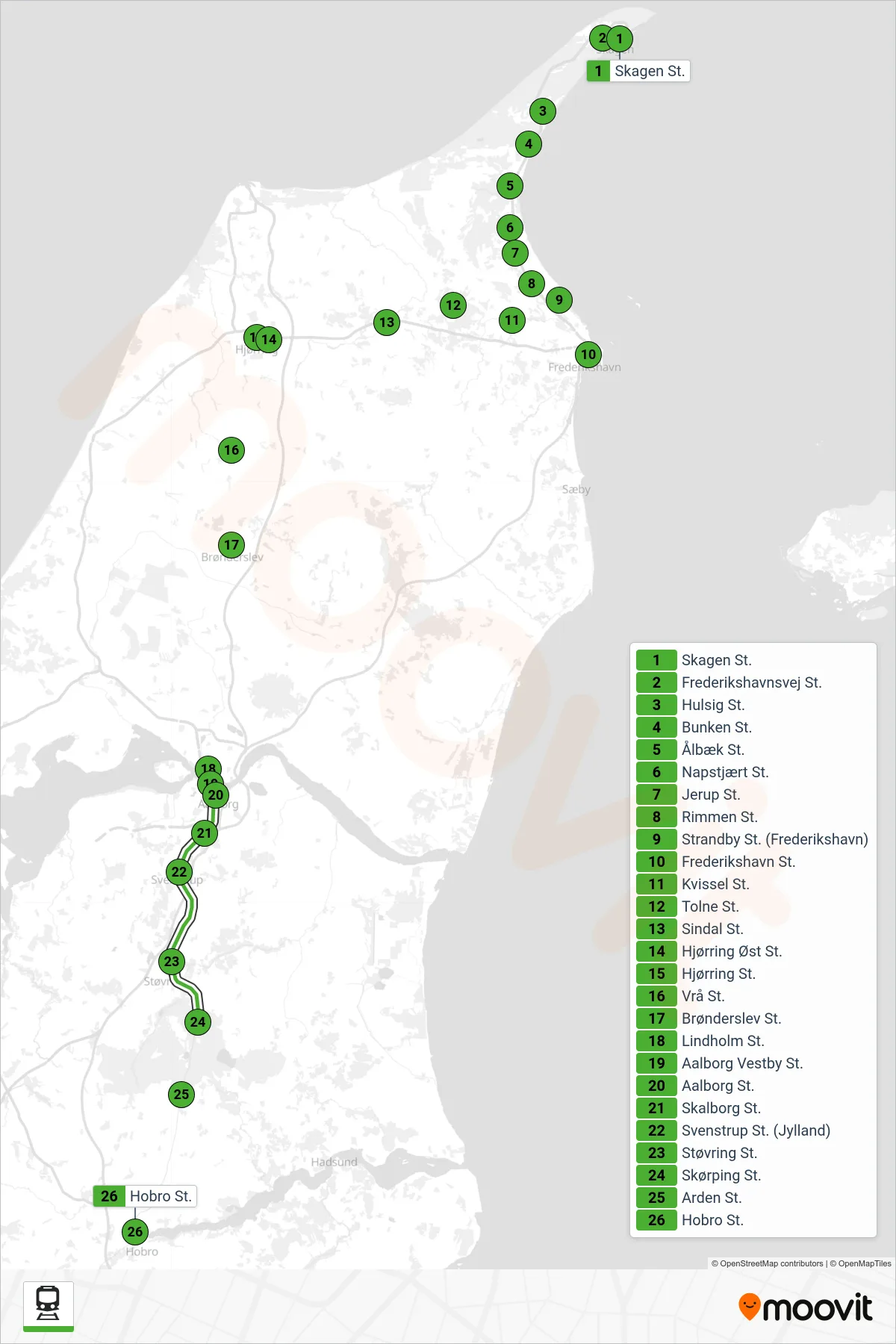The image size is (896, 1344).
Task: Click the Sæby town label on map
Action: click(576, 490)
